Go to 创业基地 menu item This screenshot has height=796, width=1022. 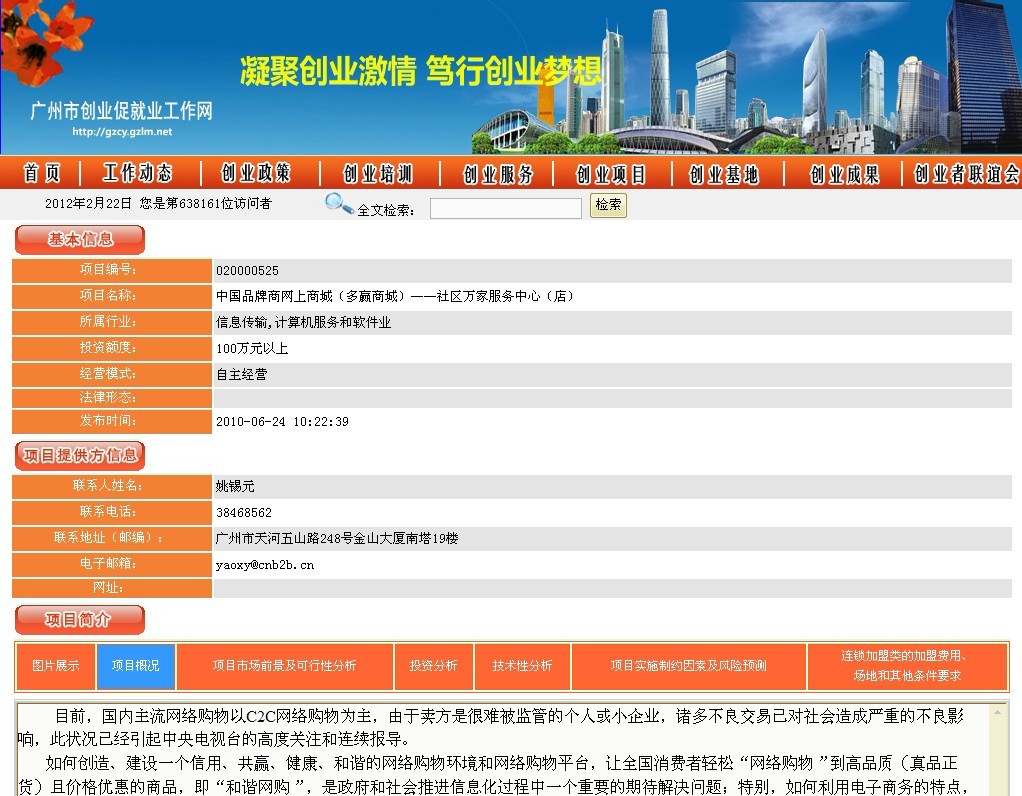724,174
